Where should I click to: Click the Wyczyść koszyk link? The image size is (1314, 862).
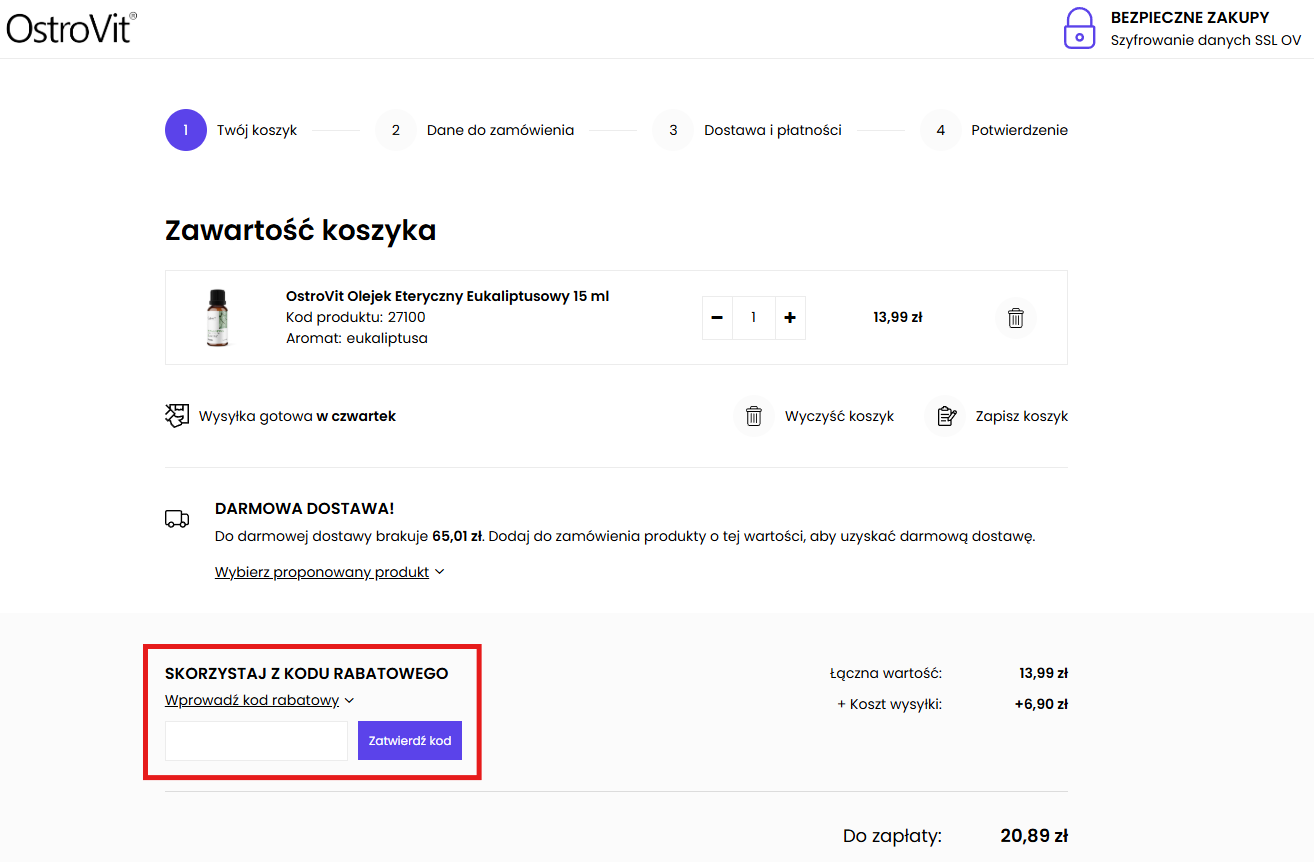coord(839,416)
